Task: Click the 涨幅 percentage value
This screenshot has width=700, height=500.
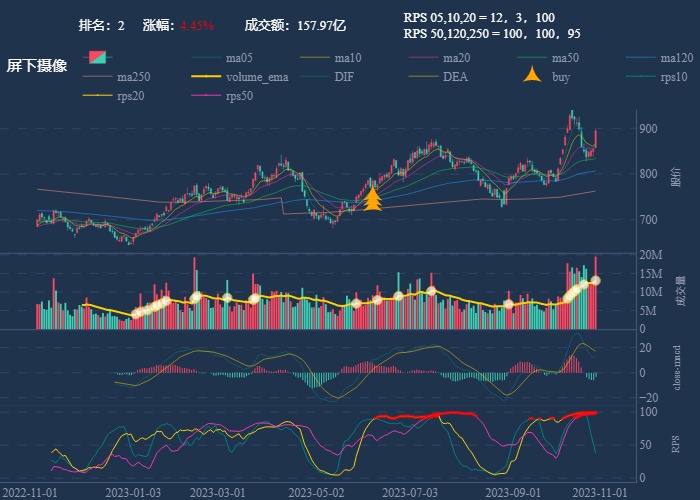Action: [x=197, y=25]
